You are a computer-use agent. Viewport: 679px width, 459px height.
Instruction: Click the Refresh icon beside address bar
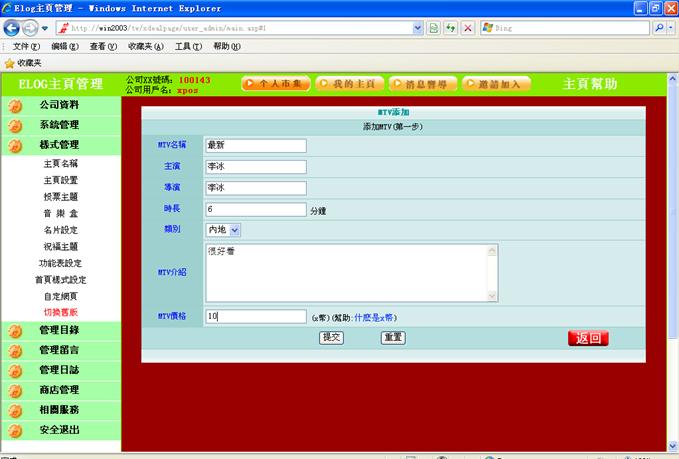click(x=451, y=28)
